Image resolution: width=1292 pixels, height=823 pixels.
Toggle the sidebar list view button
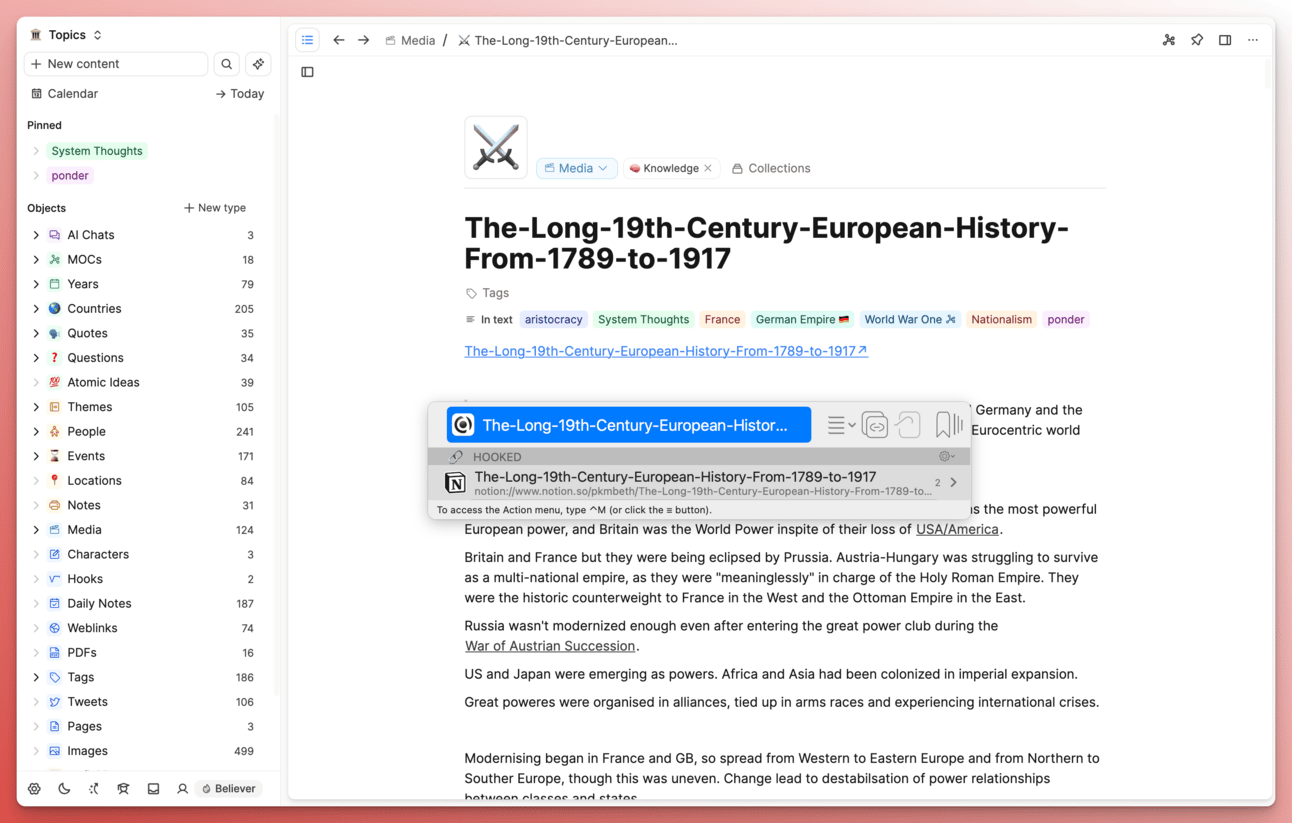308,40
